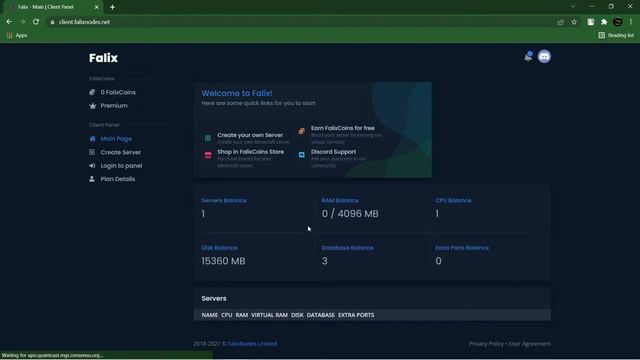This screenshot has height=360, width=640.
Task: Click the CPU Balance label
Action: tap(453, 200)
